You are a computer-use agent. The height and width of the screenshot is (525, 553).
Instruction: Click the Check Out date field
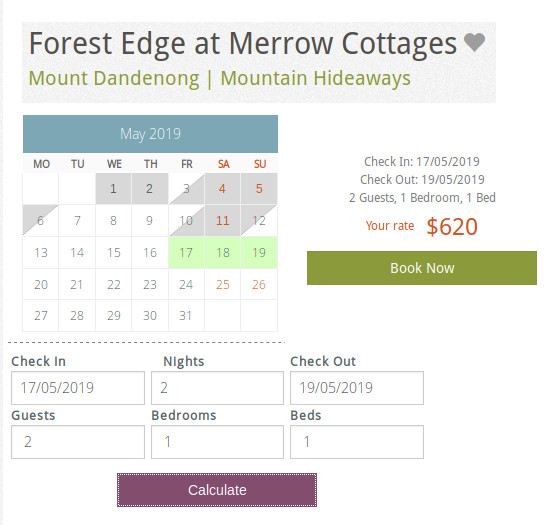point(357,388)
